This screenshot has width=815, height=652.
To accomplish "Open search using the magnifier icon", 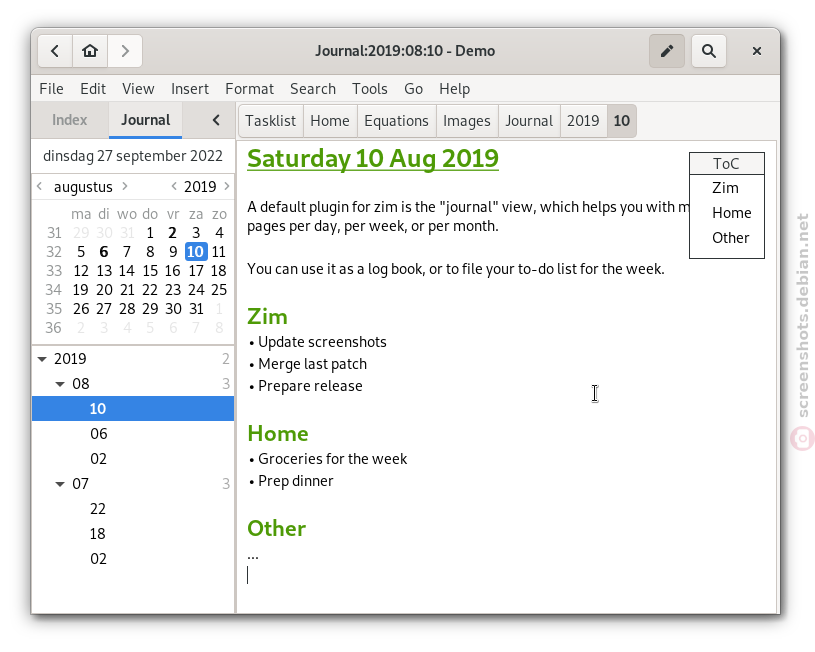I will (x=708, y=51).
